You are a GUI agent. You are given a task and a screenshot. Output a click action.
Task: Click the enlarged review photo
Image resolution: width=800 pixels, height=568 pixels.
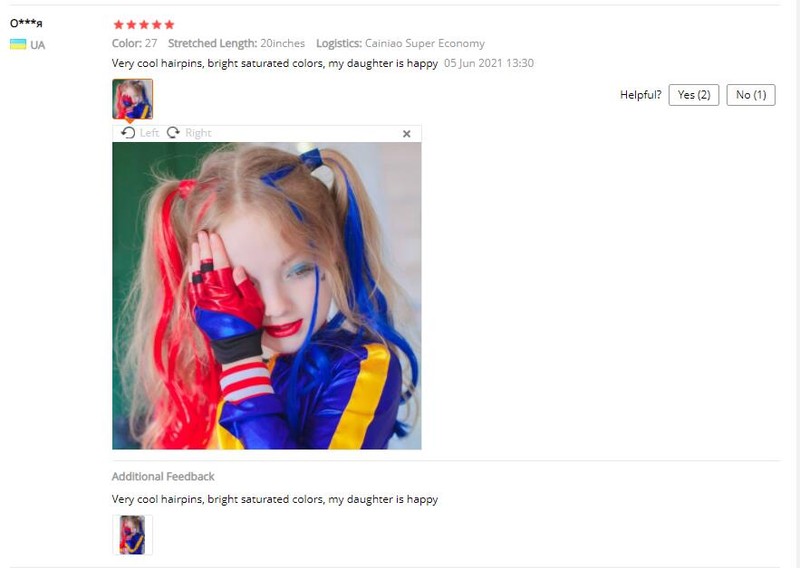pos(267,295)
